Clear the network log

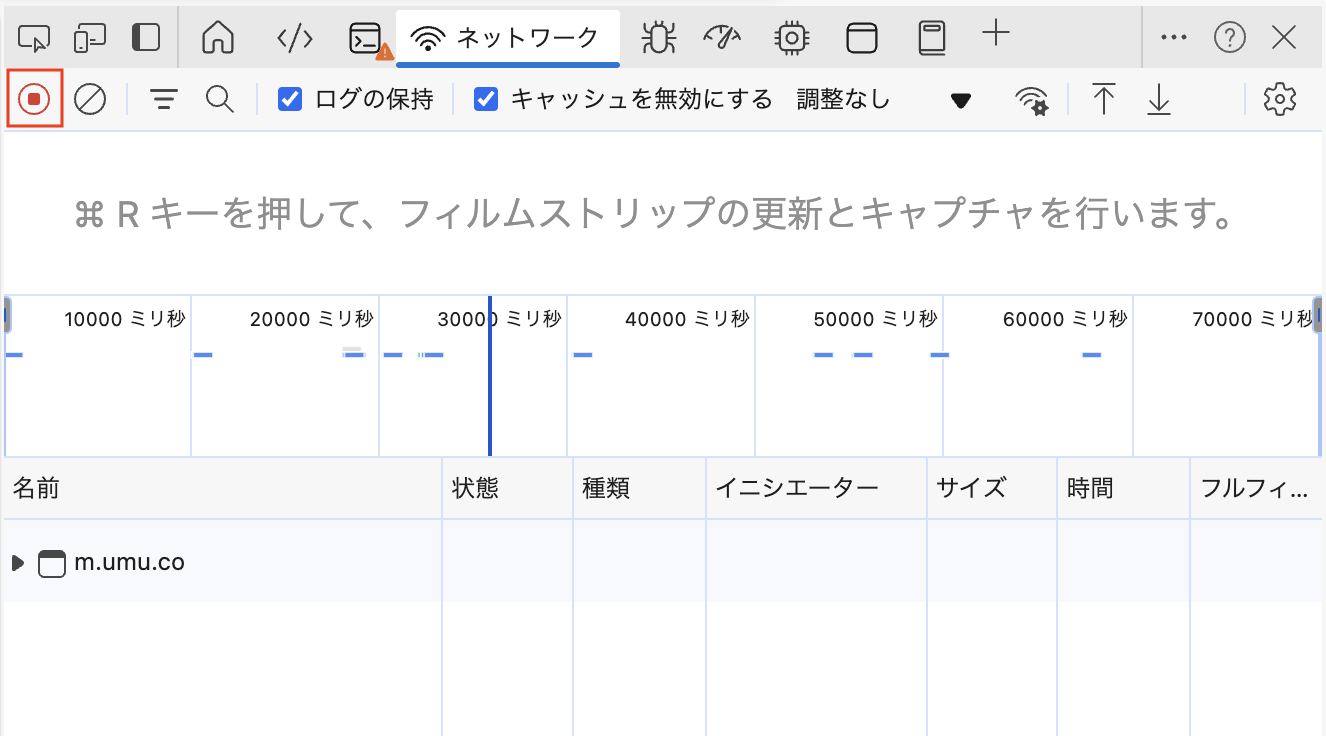(x=90, y=99)
